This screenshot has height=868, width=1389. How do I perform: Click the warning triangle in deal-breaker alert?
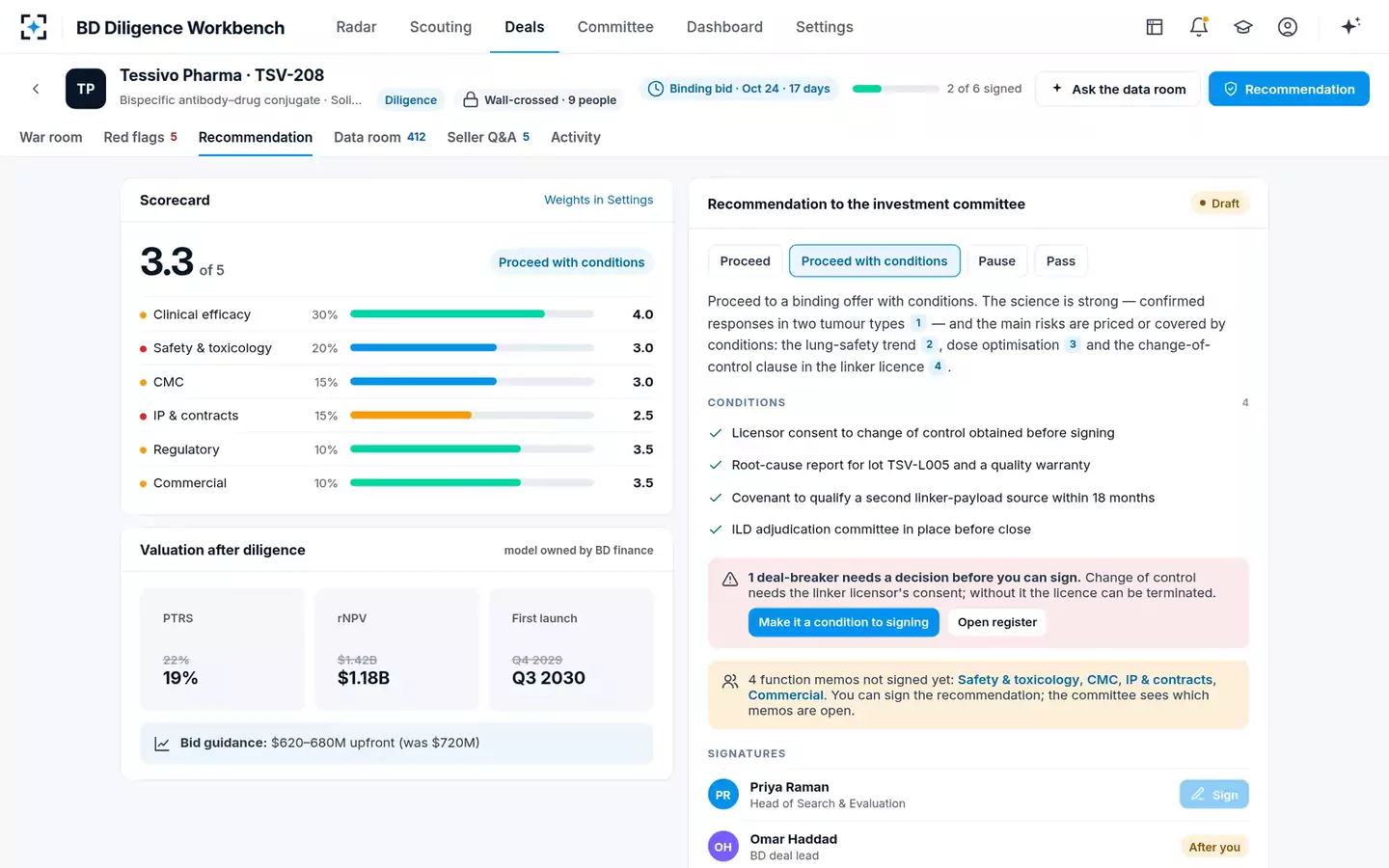(x=730, y=580)
